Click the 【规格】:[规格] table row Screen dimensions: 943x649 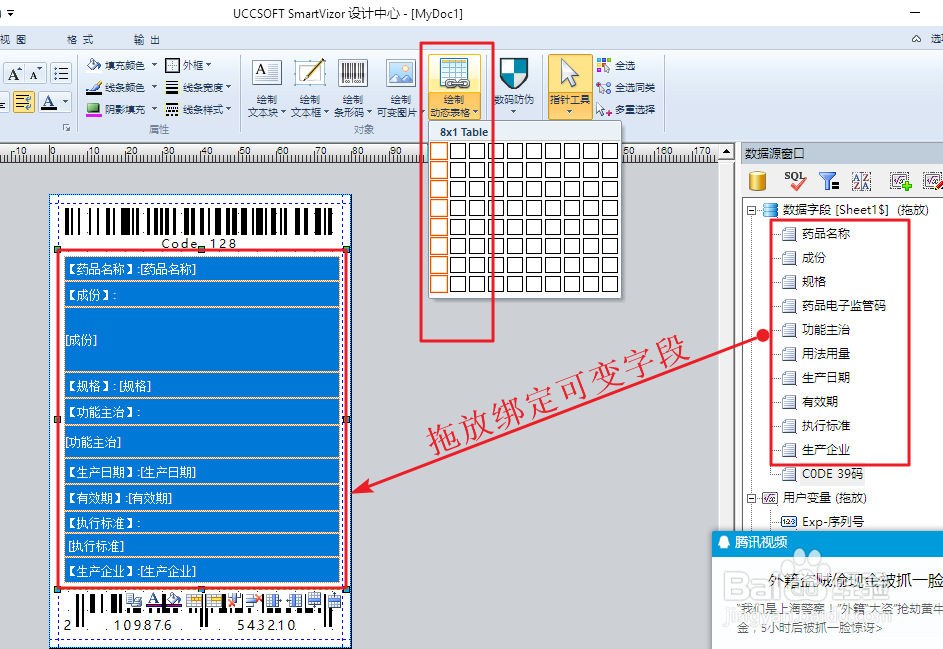[x=202, y=386]
